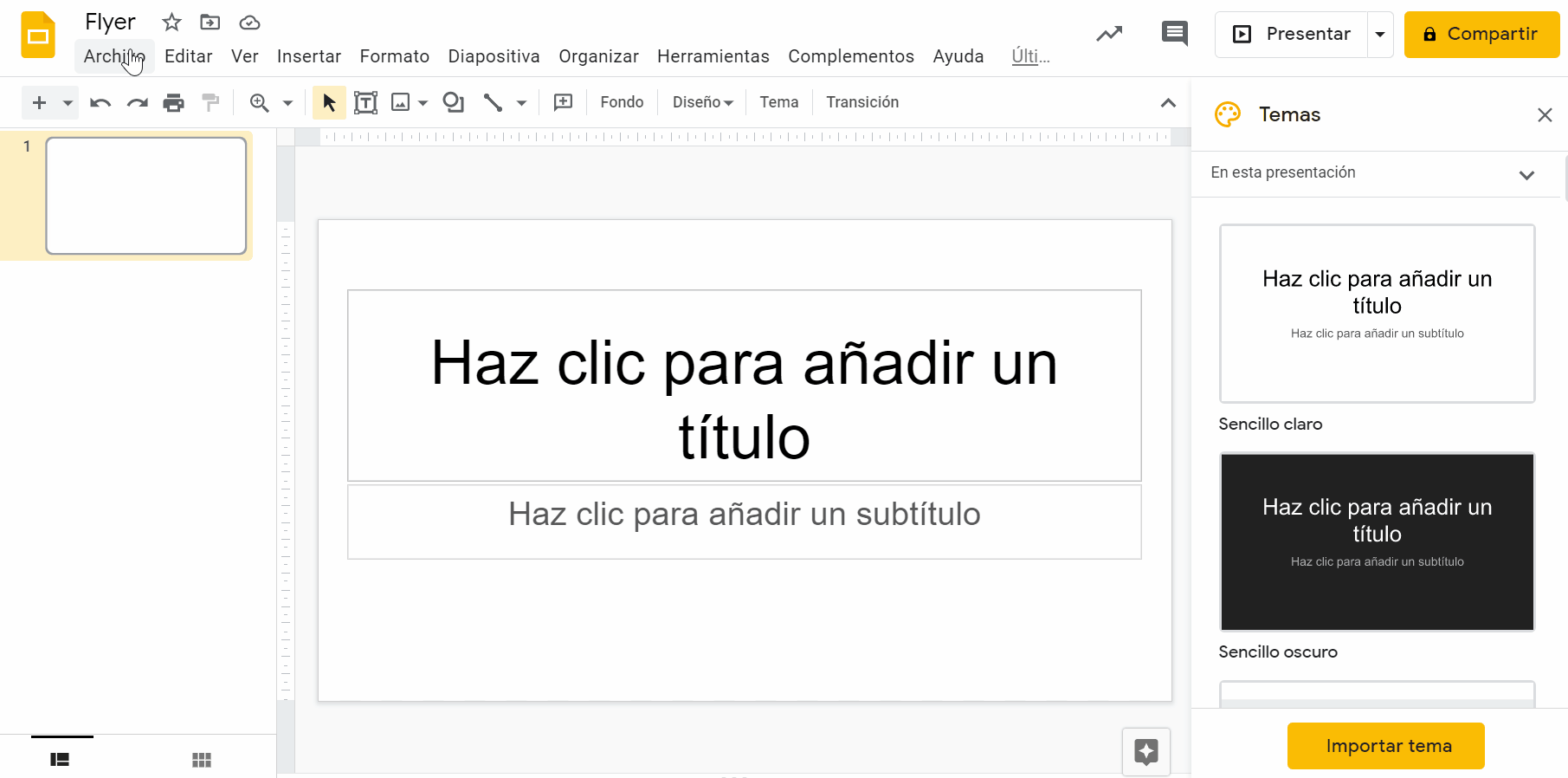Click the insert image icon
This screenshot has height=778, width=1568.
pyautogui.click(x=400, y=103)
